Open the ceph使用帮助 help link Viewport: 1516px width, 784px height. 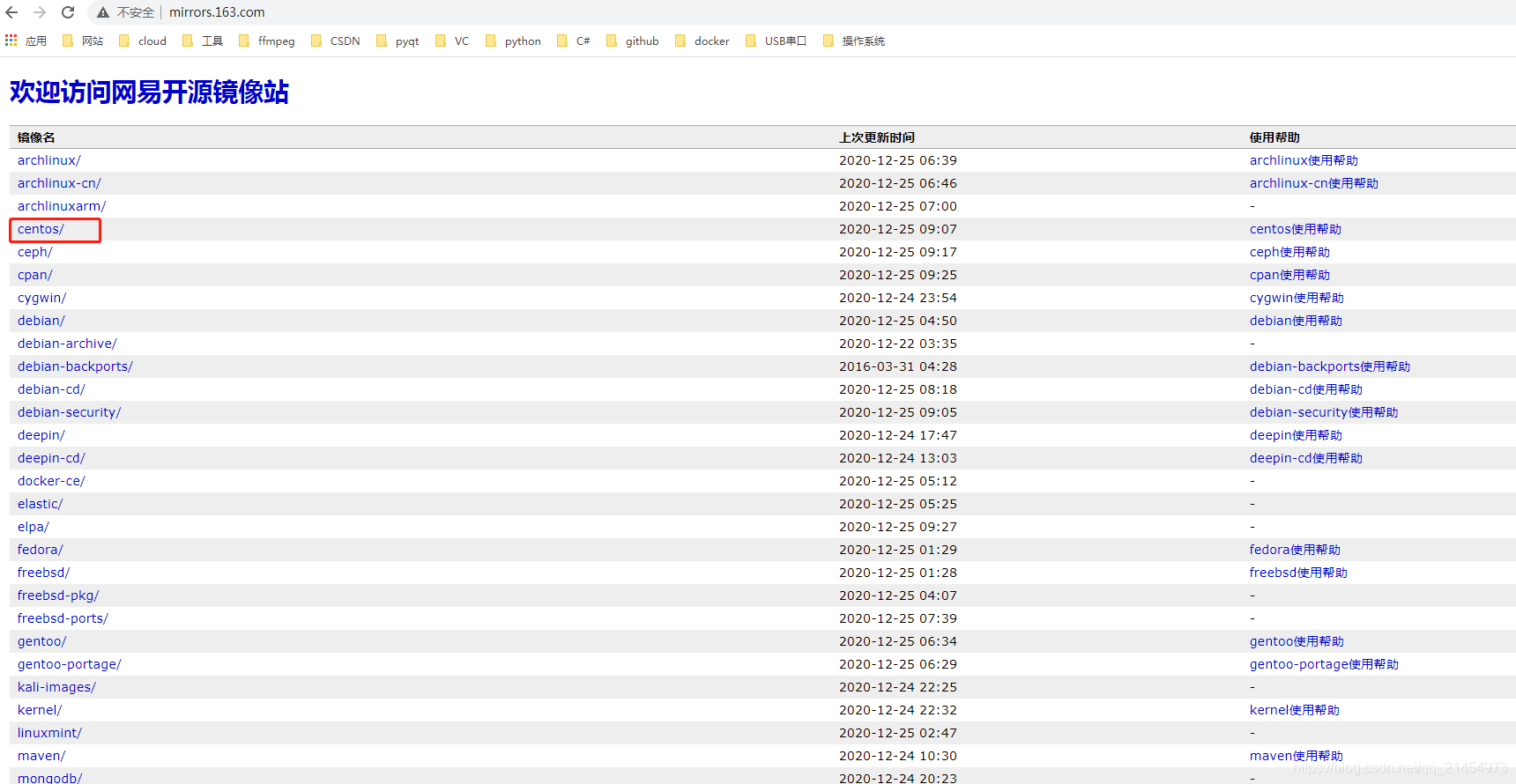(1289, 252)
